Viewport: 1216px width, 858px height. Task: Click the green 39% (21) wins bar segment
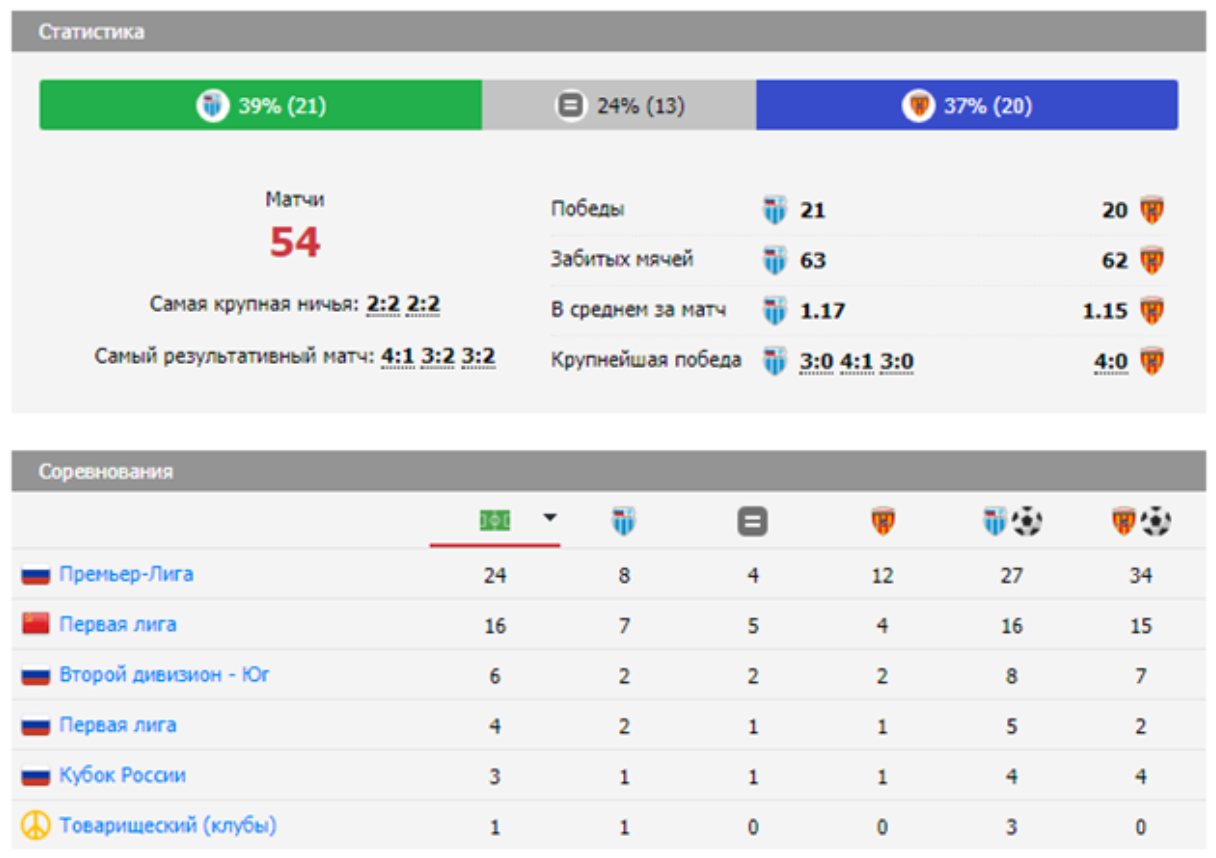tap(261, 105)
